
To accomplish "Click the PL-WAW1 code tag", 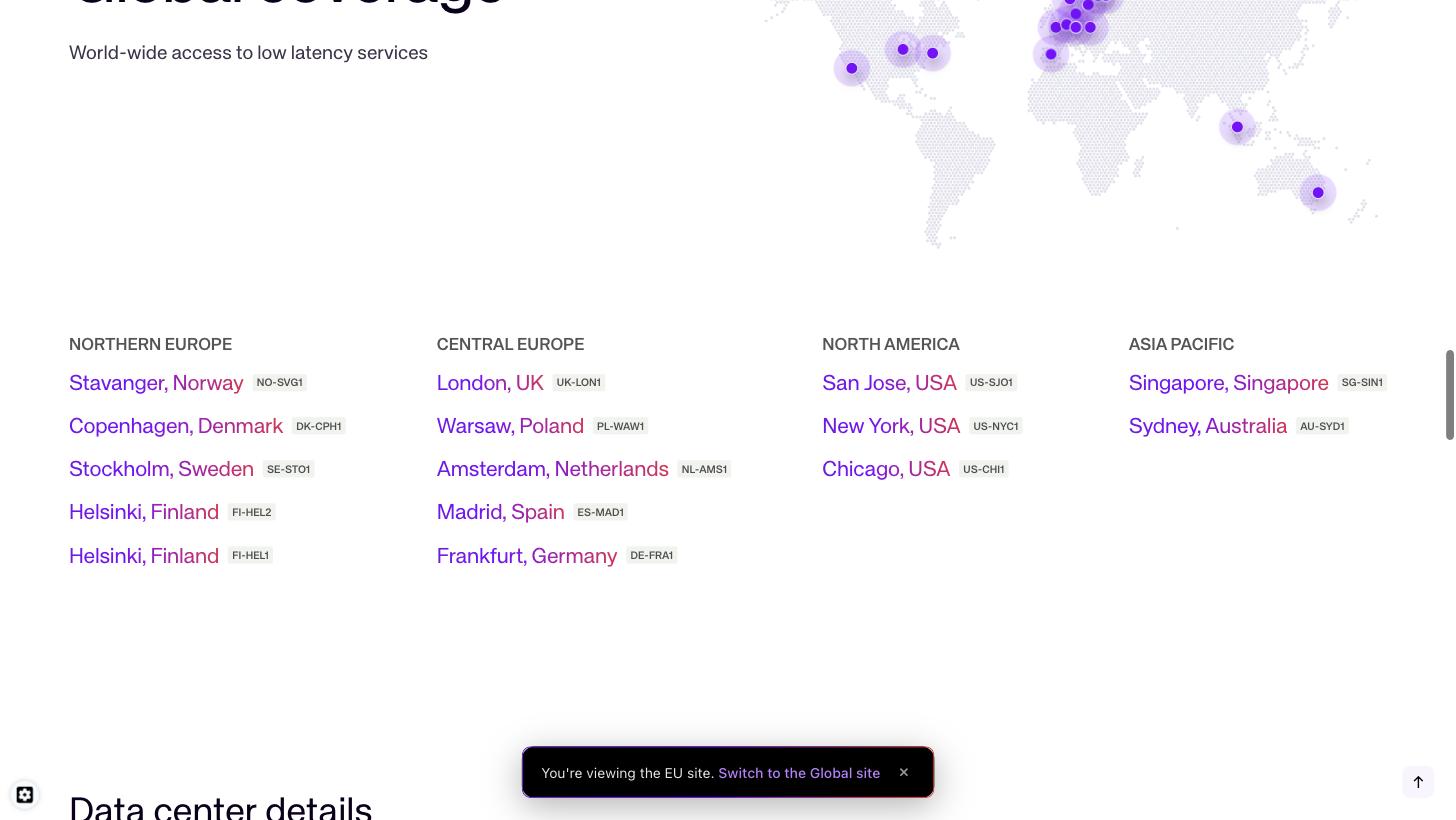I will click(621, 426).
